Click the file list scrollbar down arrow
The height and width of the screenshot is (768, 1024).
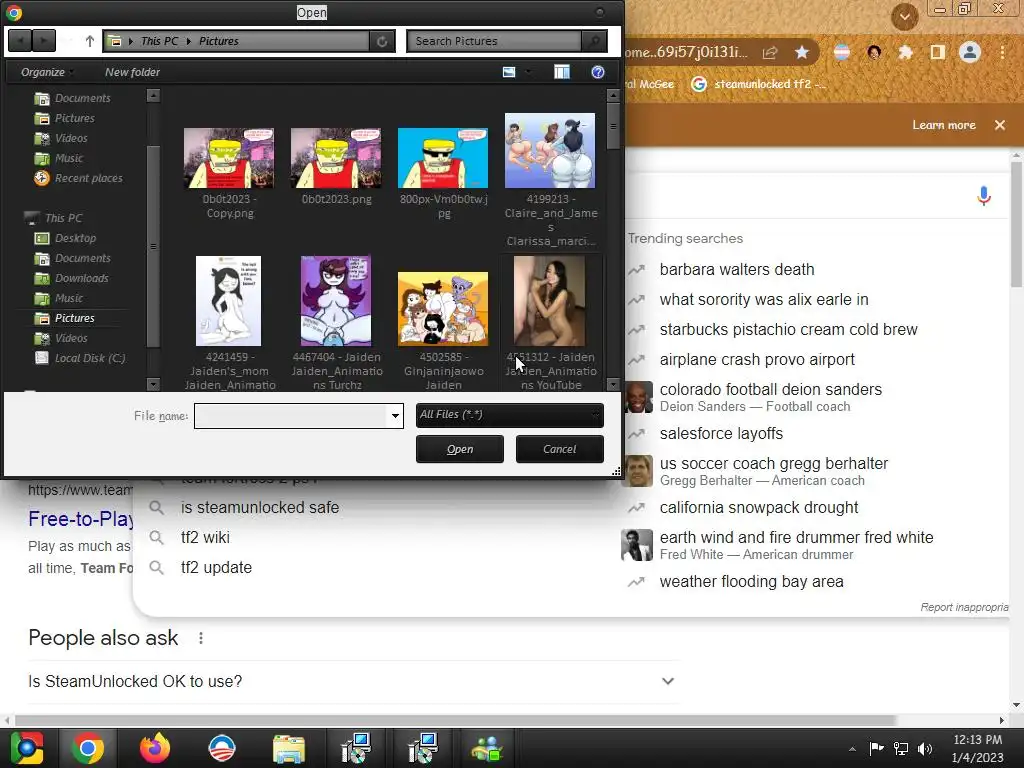tap(613, 385)
